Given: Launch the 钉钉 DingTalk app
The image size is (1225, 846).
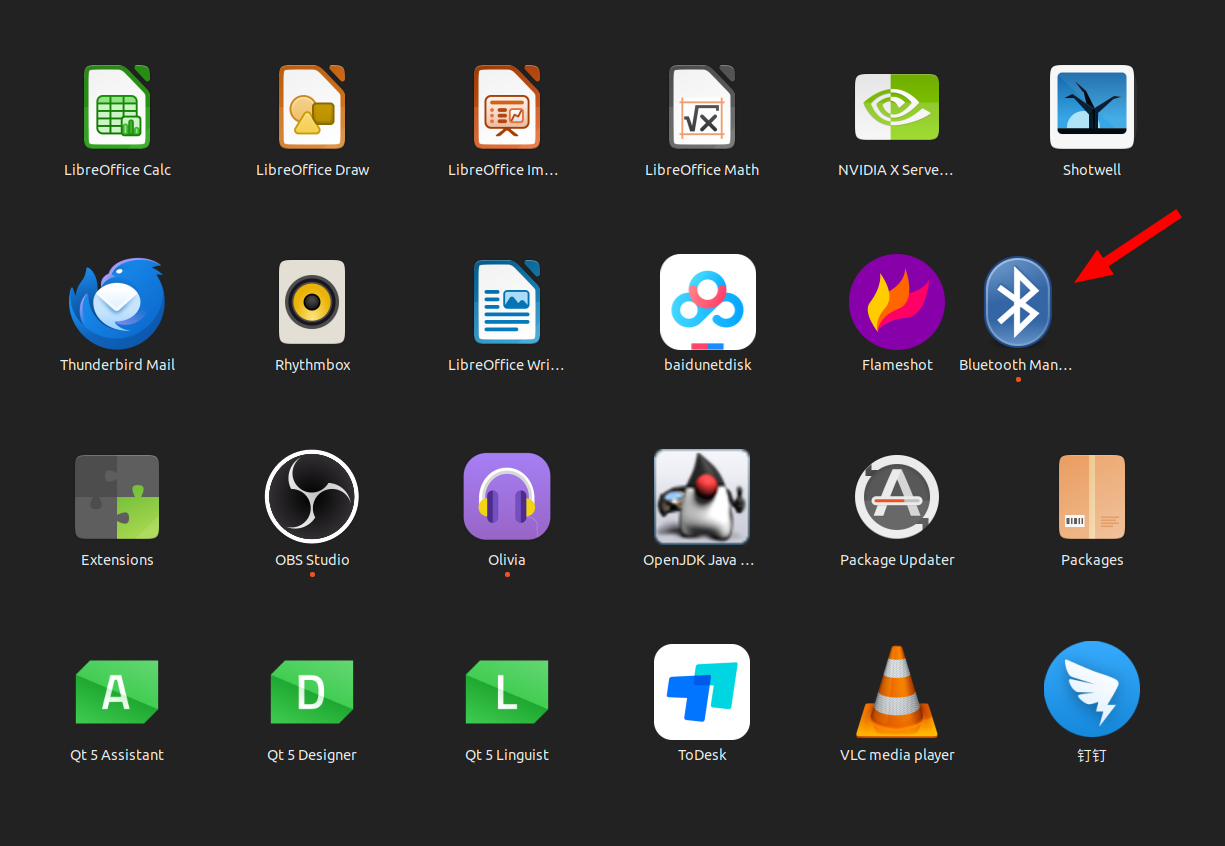Looking at the screenshot, I should (1092, 690).
